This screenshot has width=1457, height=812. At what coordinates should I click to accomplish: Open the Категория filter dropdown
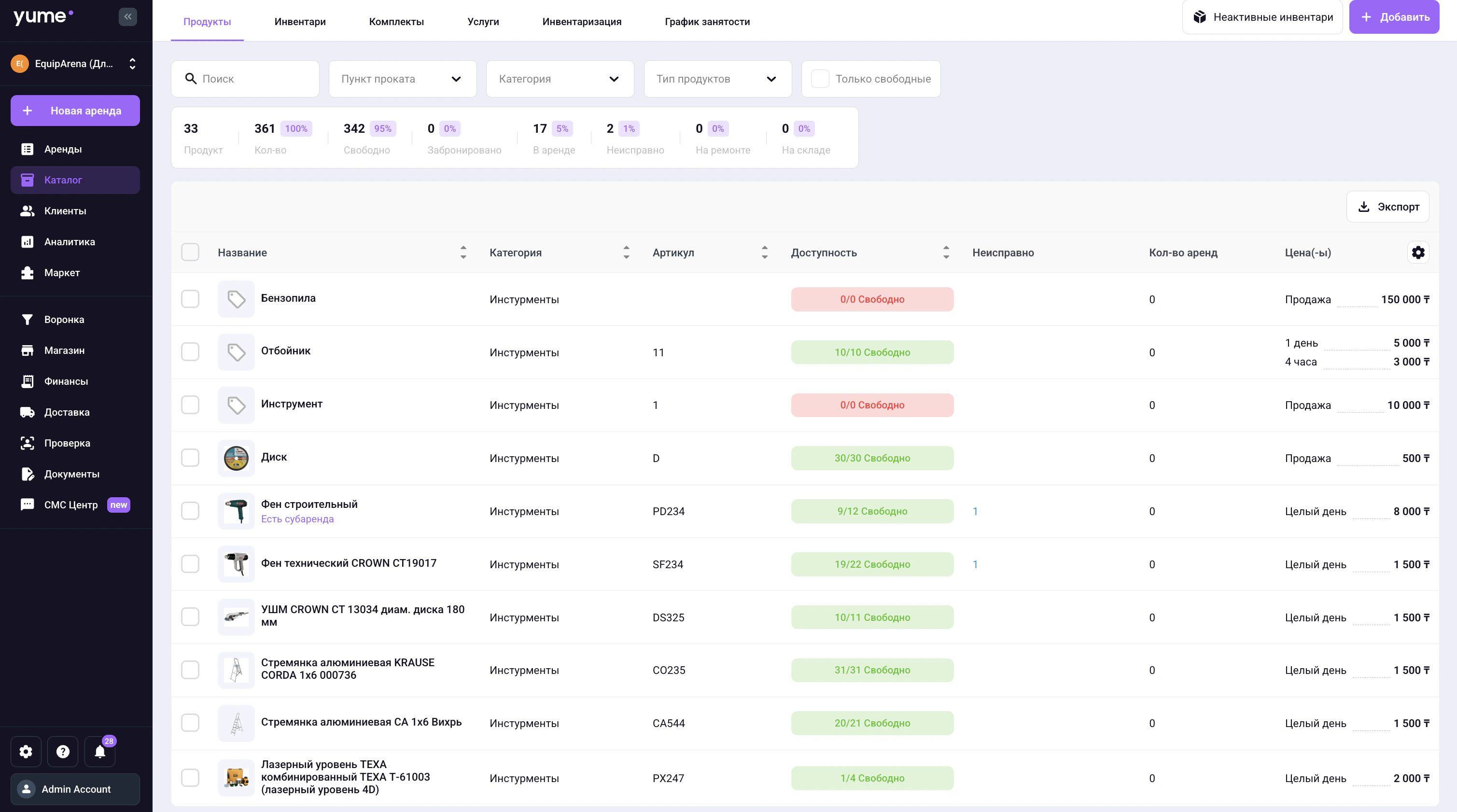[x=560, y=79]
